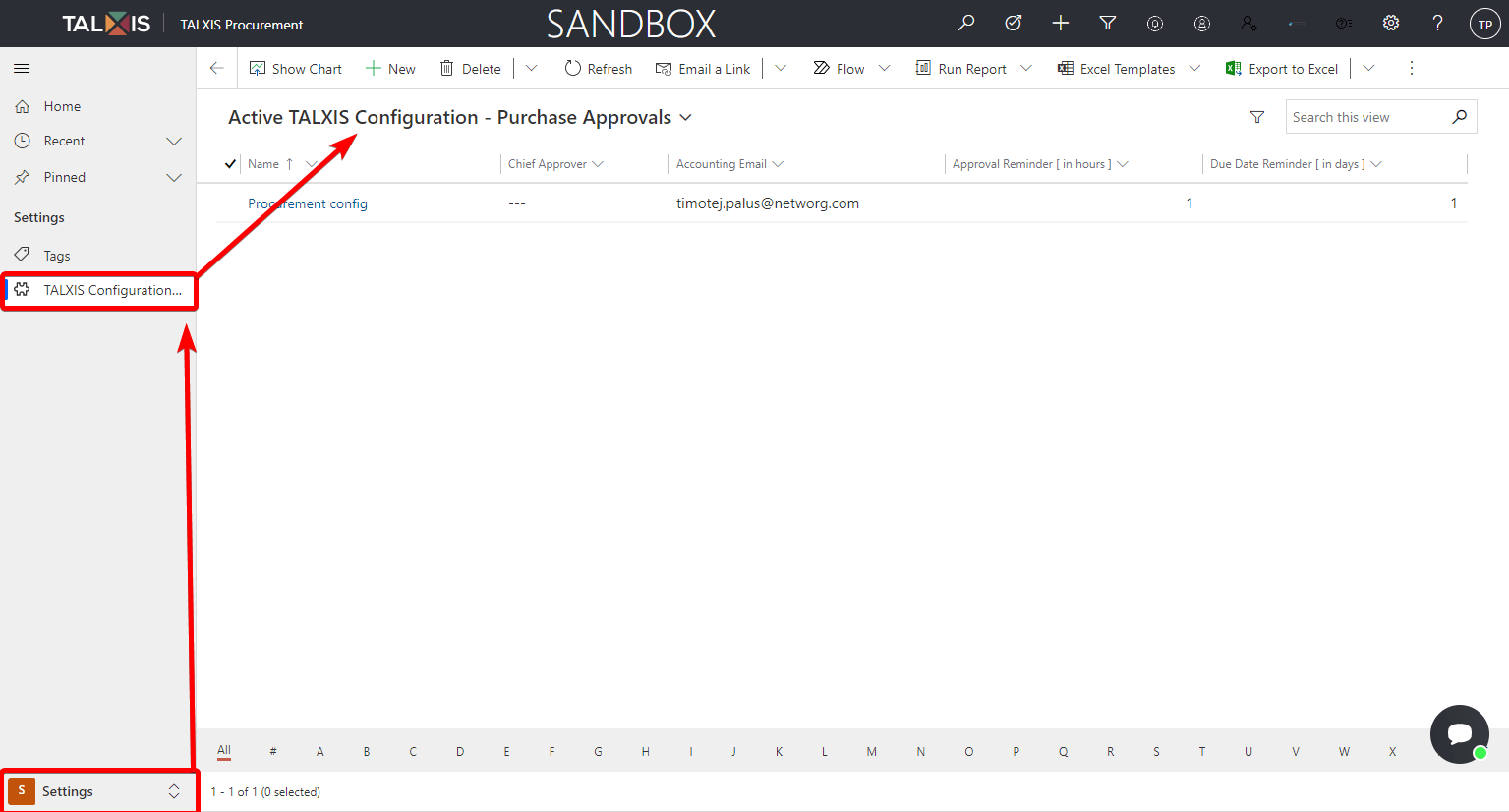Create a New record
This screenshot has height=812, width=1509.
390,68
